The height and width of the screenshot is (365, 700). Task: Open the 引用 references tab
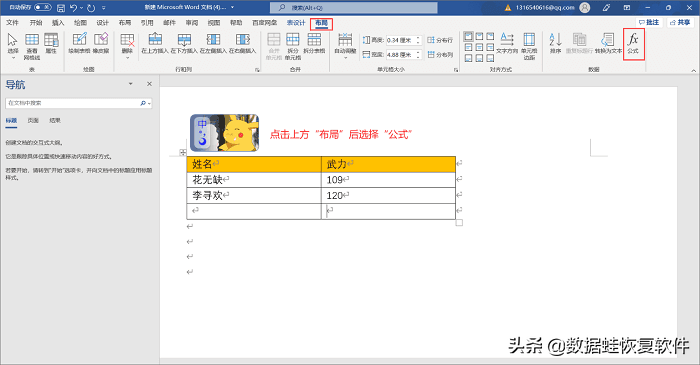coord(147,23)
